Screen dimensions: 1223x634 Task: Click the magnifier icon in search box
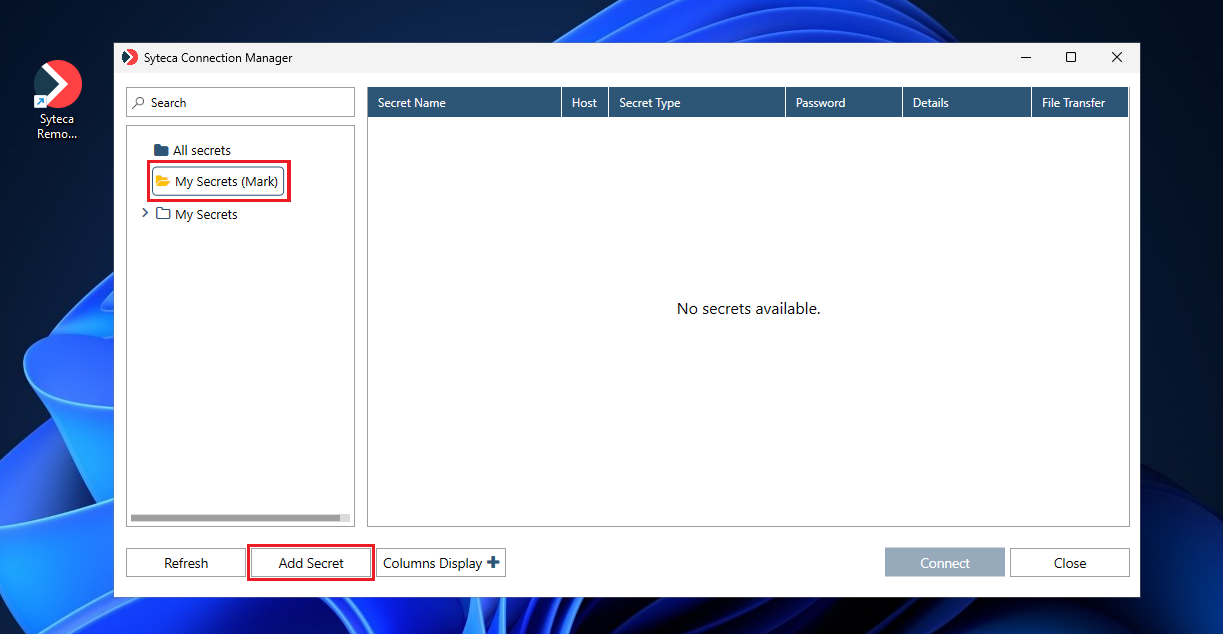point(140,103)
